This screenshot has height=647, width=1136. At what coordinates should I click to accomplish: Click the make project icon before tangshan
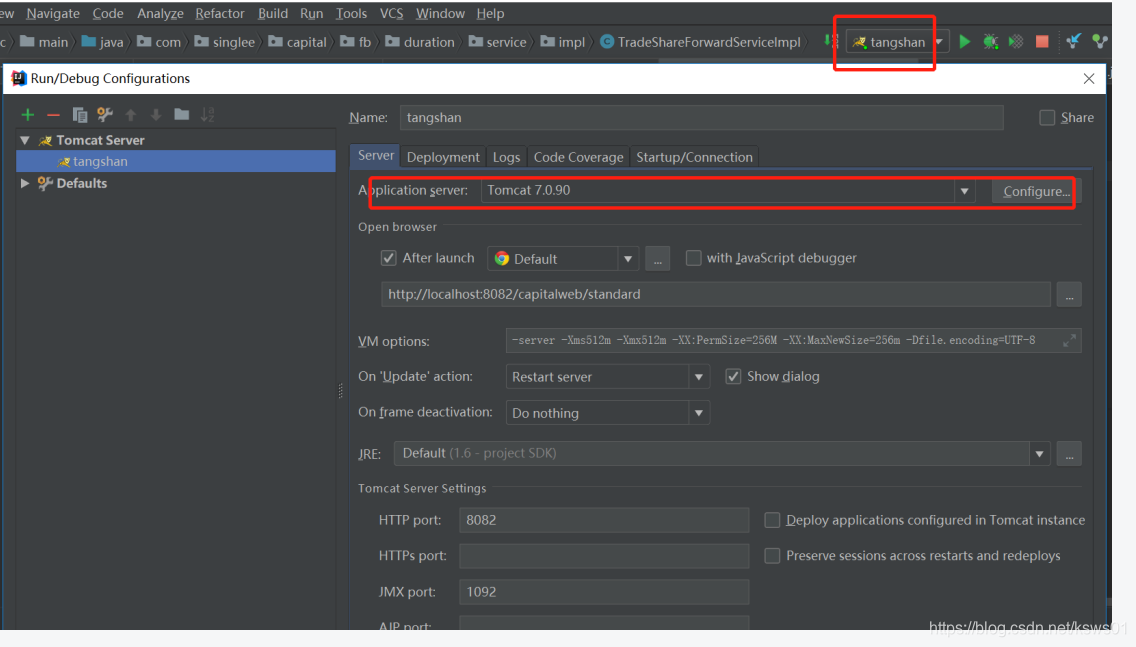click(831, 41)
